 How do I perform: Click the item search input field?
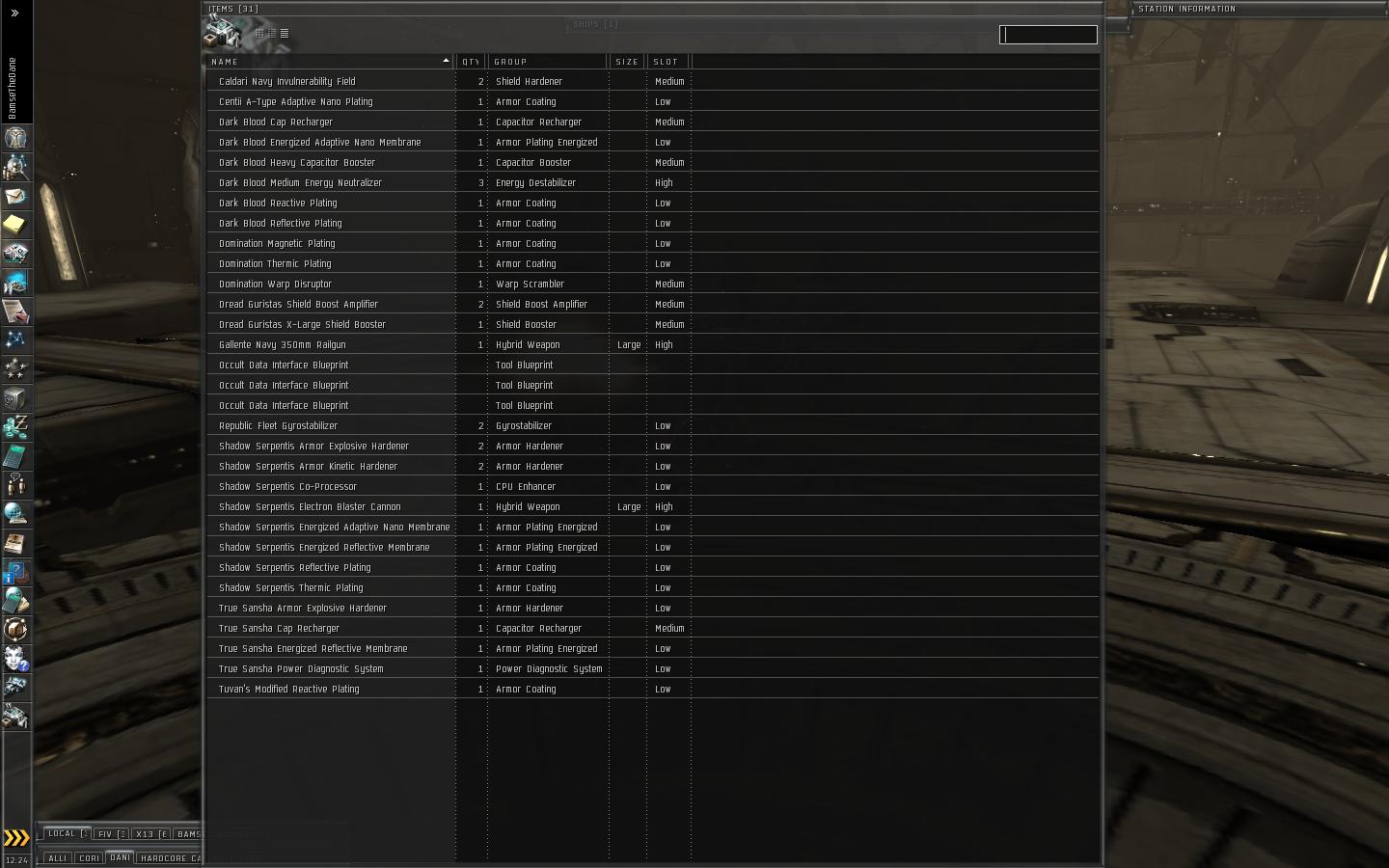pos(1049,35)
